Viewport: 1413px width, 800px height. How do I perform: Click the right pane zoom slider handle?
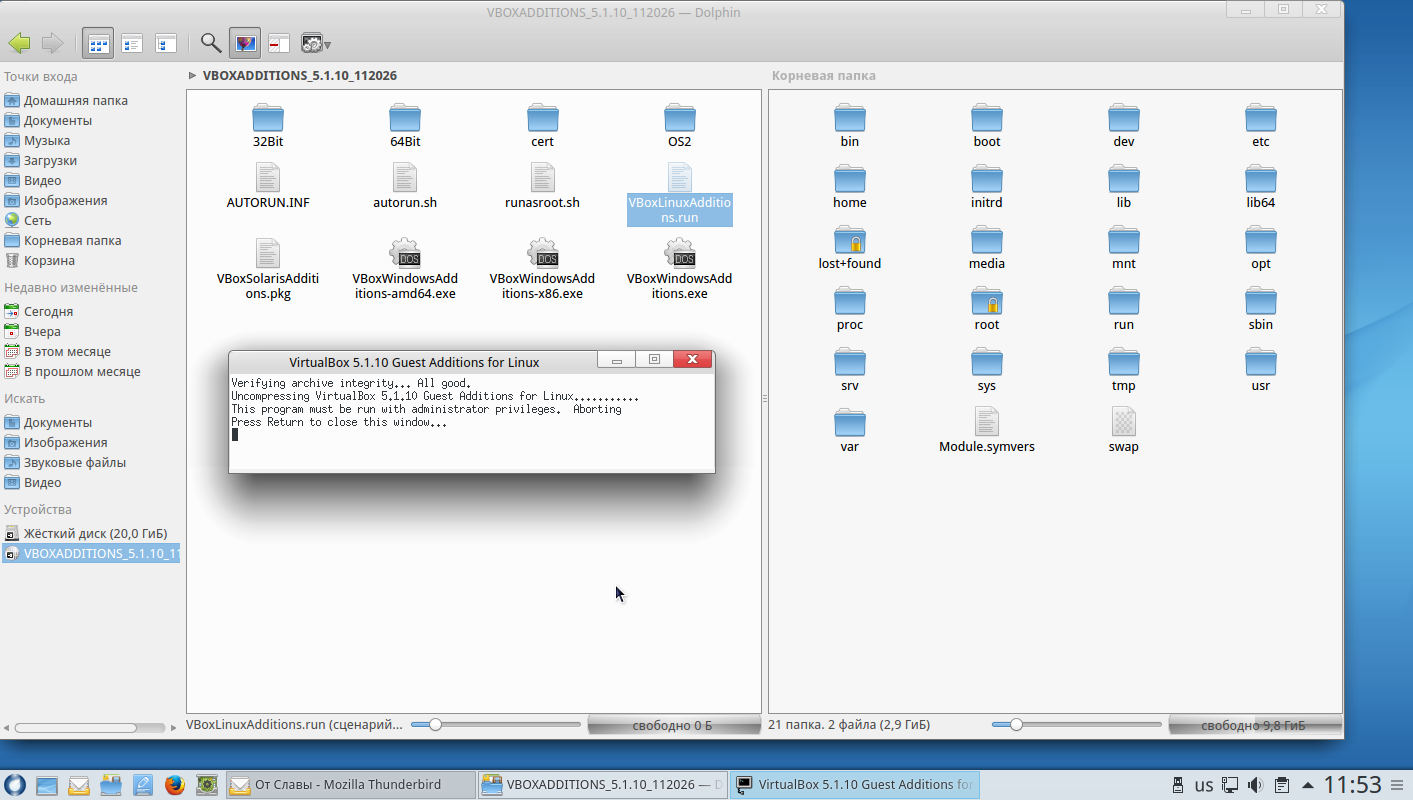point(1016,724)
